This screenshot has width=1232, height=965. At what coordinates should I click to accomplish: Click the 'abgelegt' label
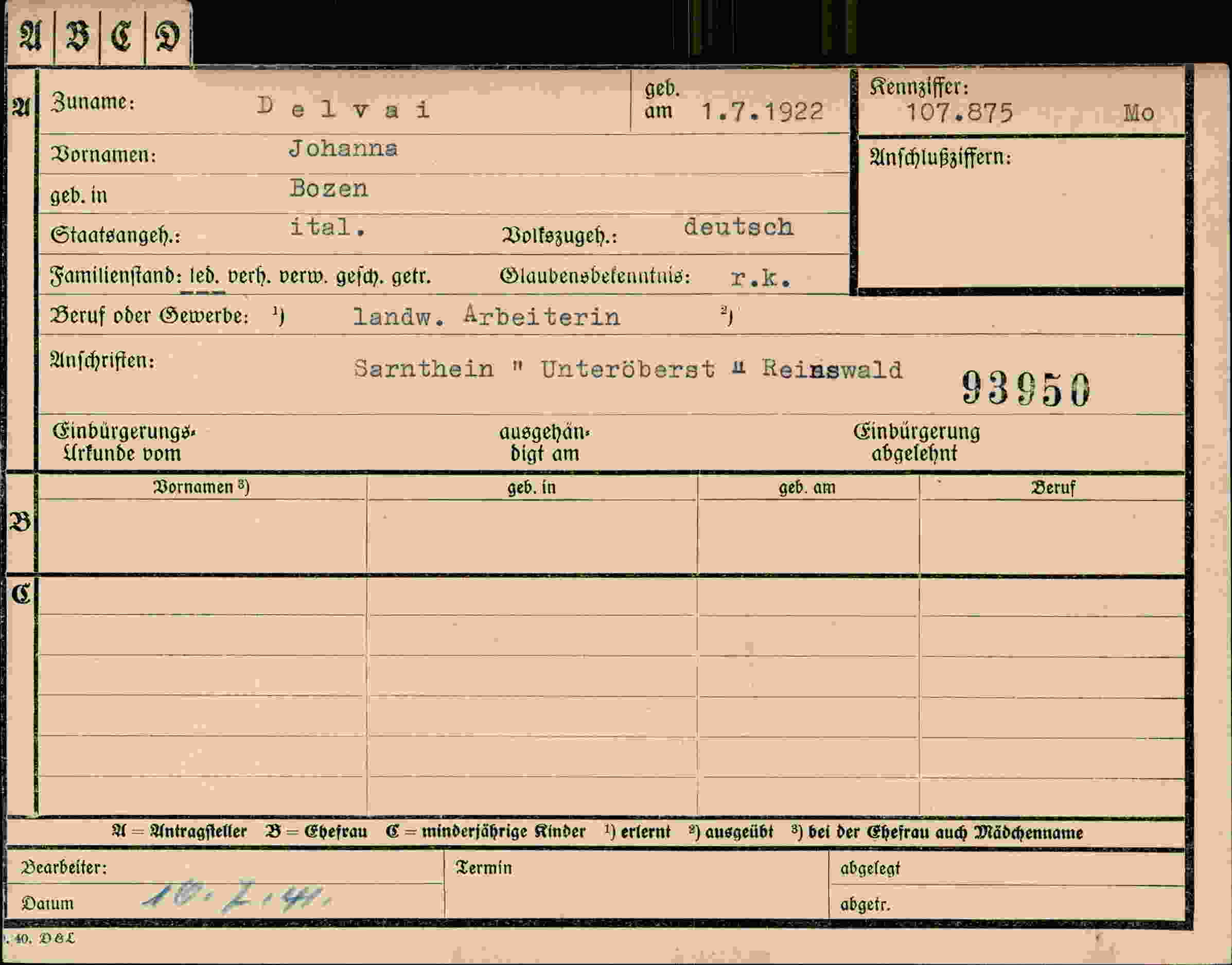870,868
